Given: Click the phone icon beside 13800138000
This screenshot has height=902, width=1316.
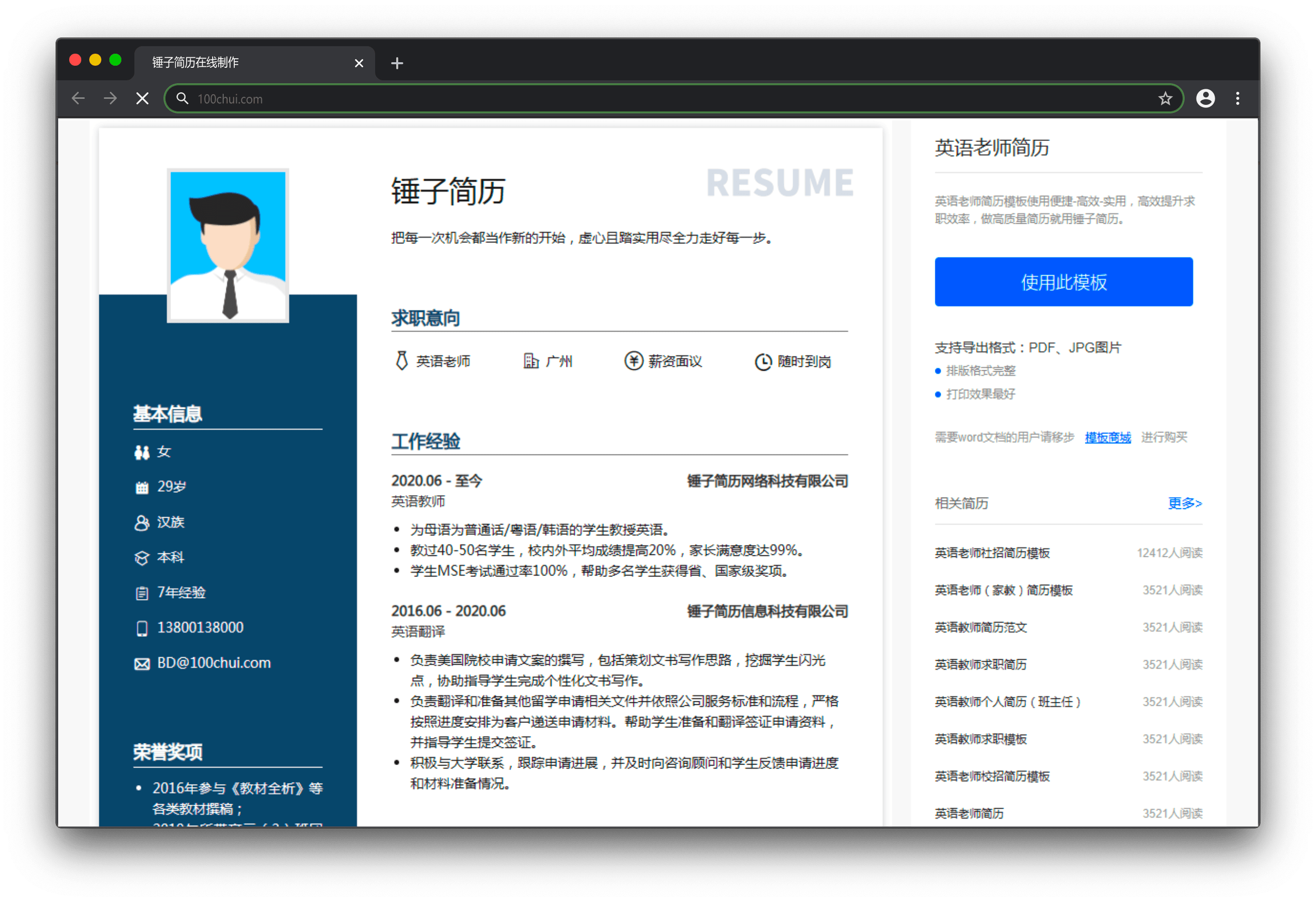Looking at the screenshot, I should (x=141, y=629).
